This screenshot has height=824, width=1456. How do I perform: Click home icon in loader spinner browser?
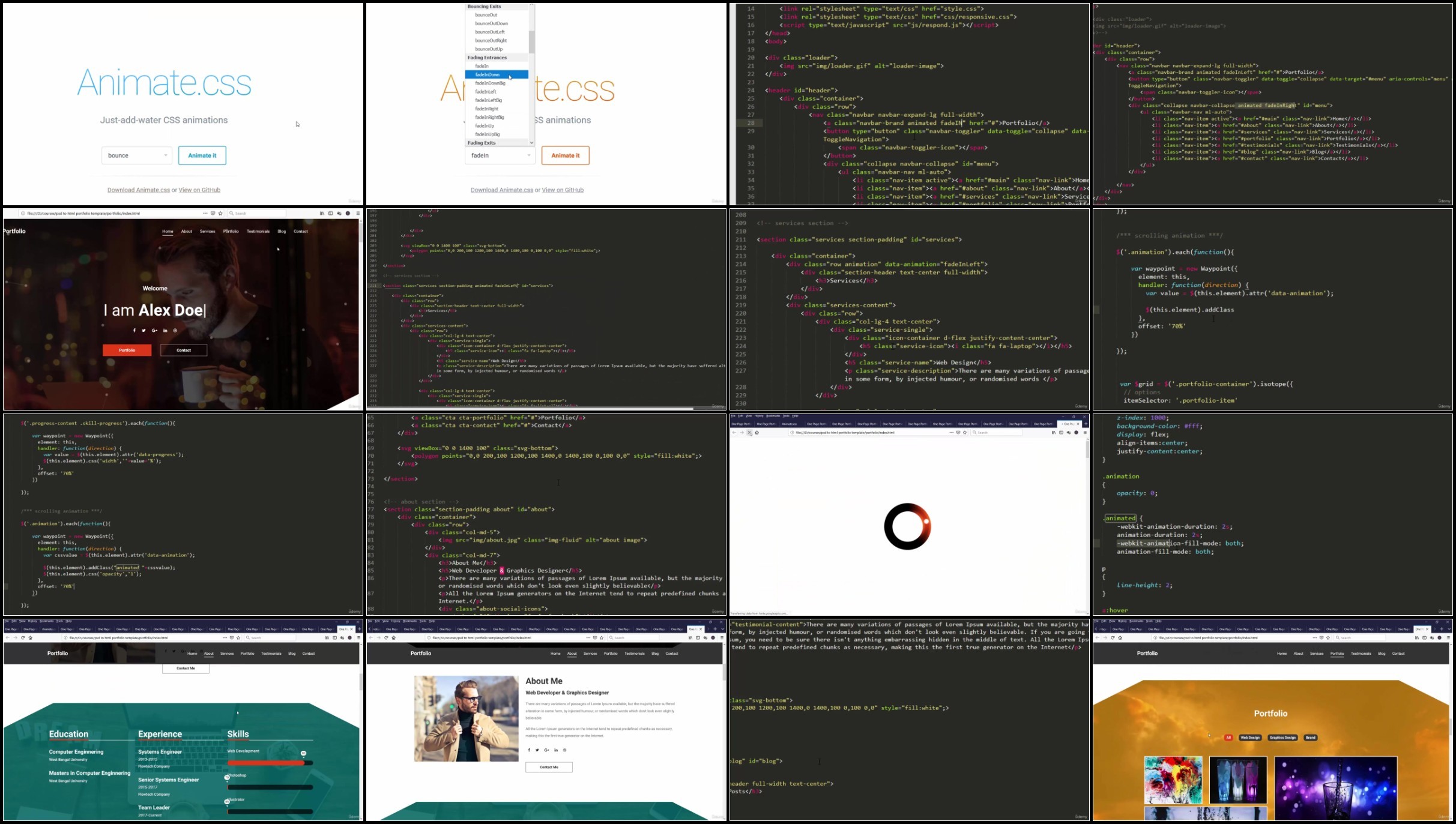(757, 432)
